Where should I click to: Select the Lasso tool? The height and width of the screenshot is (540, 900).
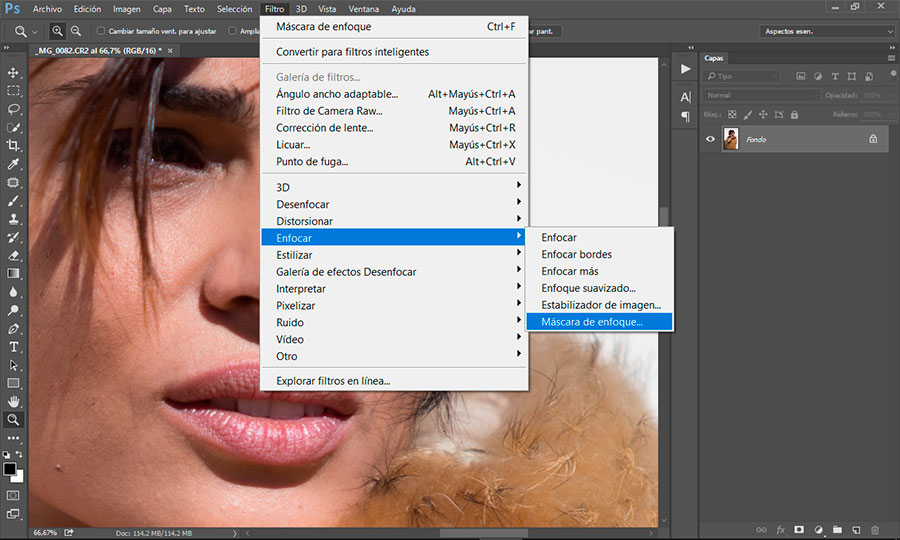[x=14, y=109]
